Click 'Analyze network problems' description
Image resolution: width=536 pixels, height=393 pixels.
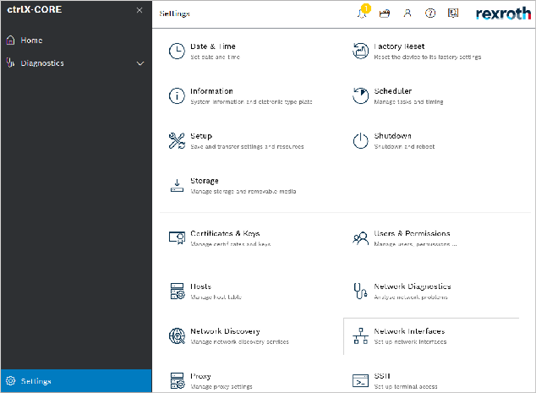(x=411, y=297)
